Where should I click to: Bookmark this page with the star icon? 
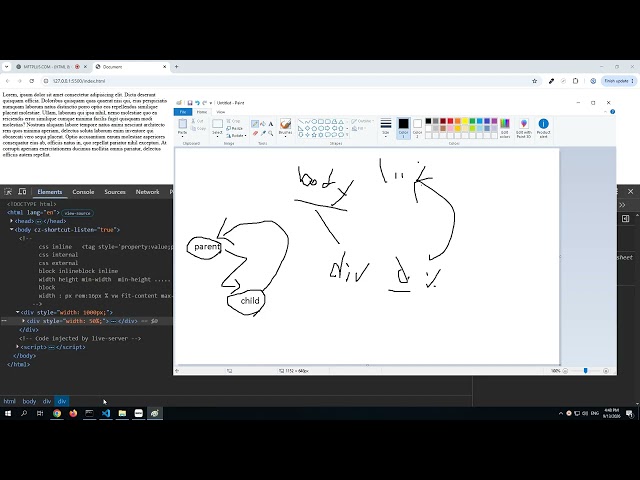tap(535, 81)
